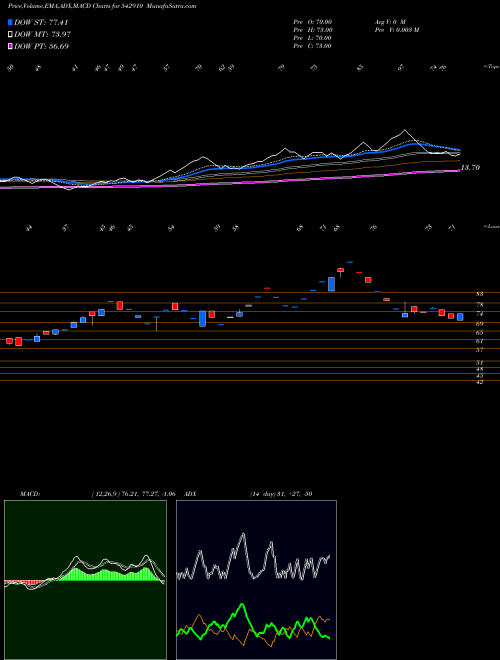
Task: Select the 'DOW MT: 73.97' legend text
Action: (x=42, y=34)
